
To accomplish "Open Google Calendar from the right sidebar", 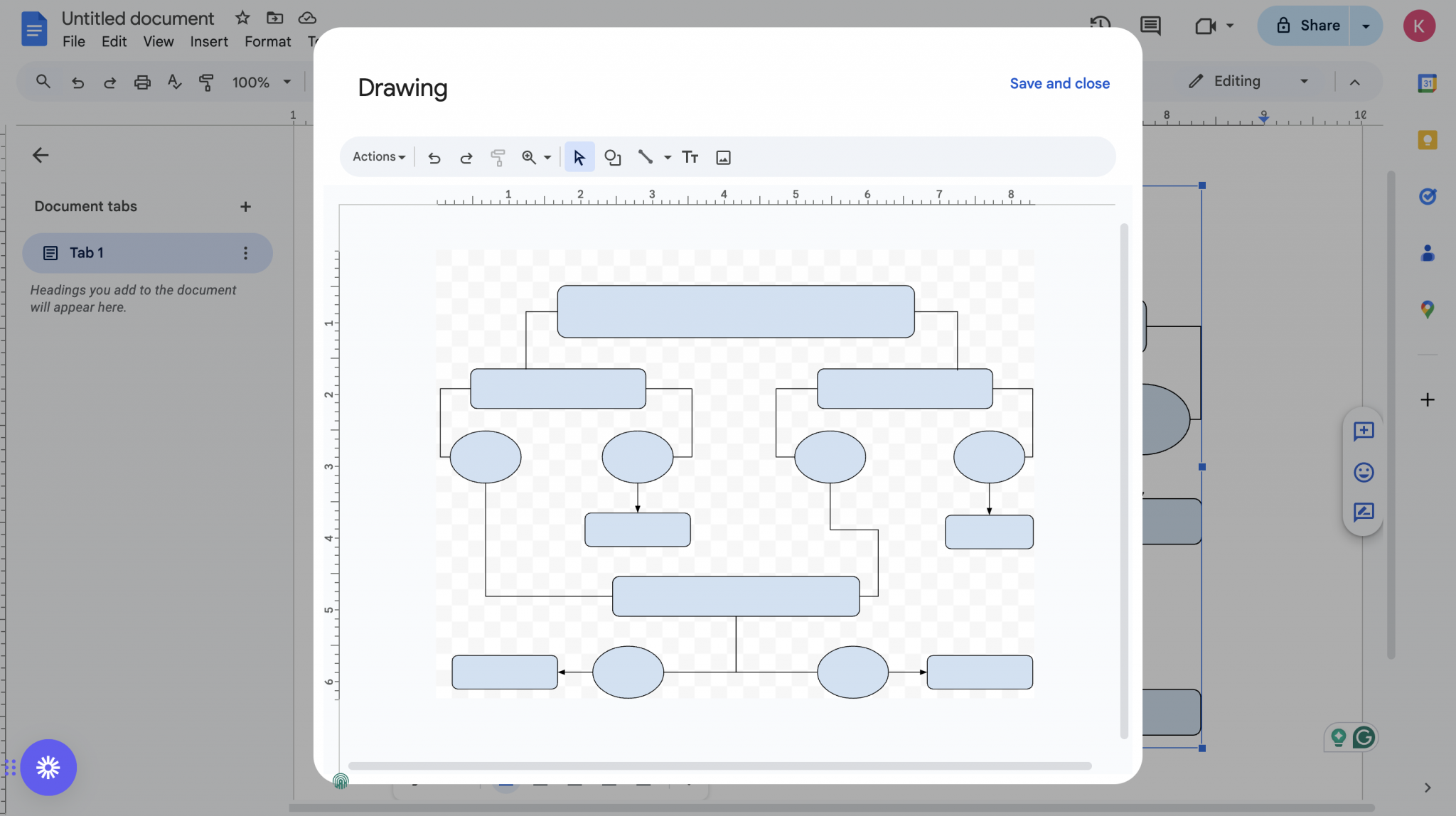I will click(1428, 82).
